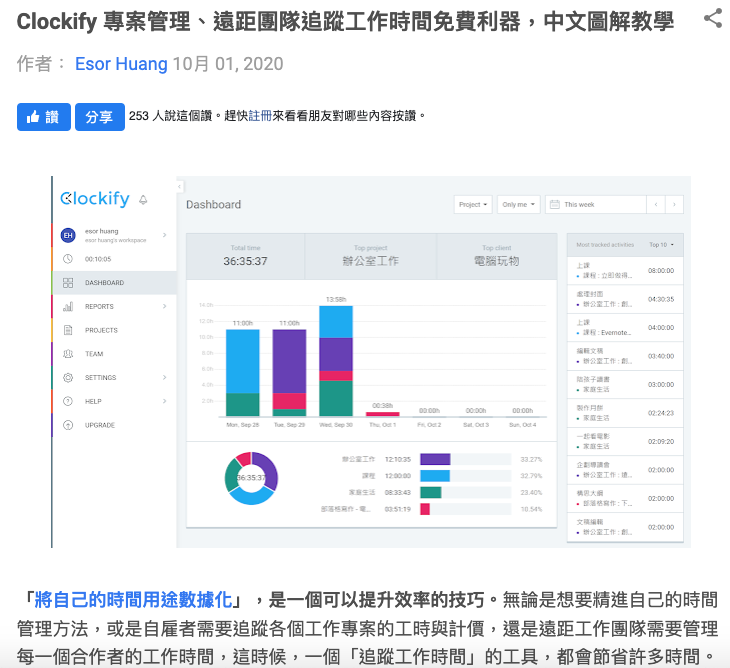The width and height of the screenshot is (730, 668).
Task: Select the Top client 電腦玩物 value
Action: pyautogui.click(x=497, y=261)
